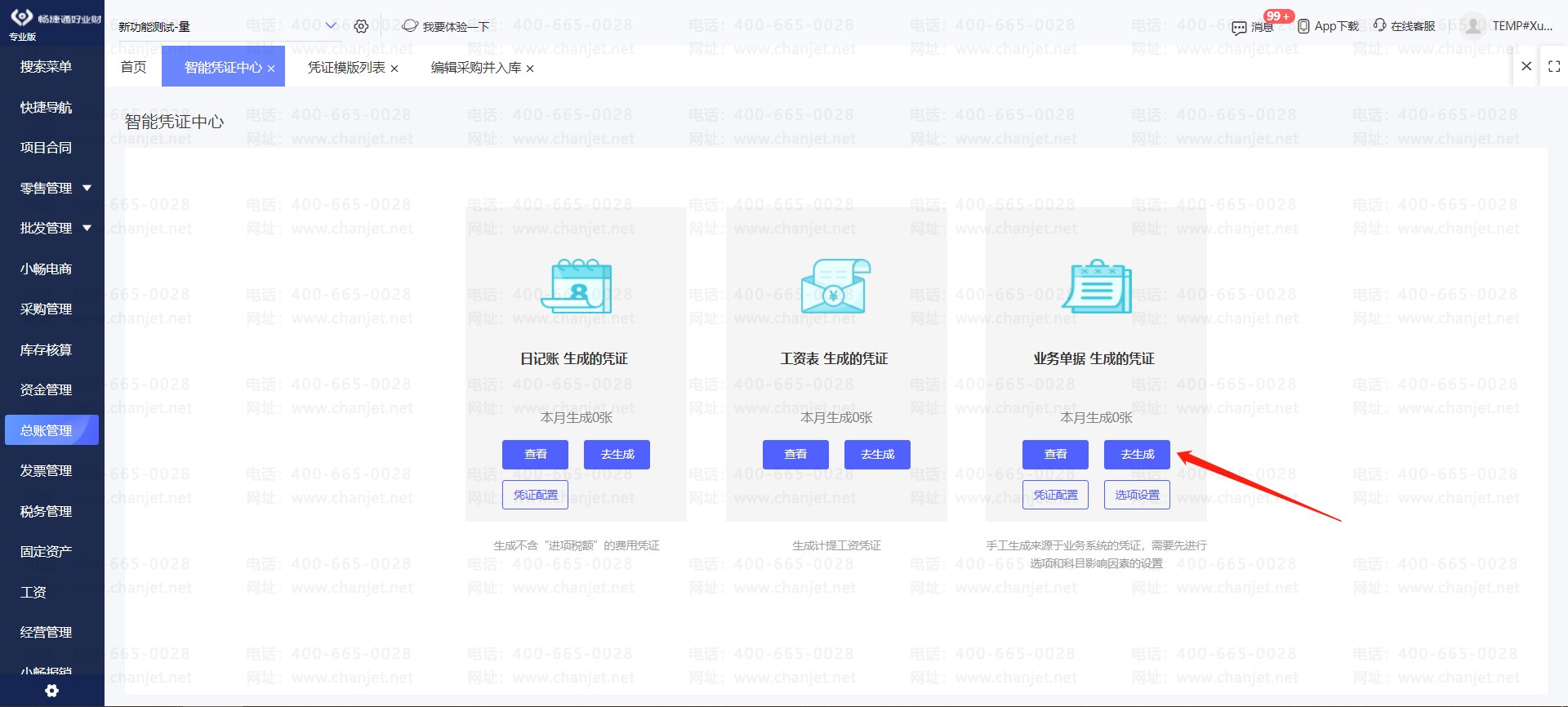Screen dimensions: 1568x707
Task: Close the 凭证模版列表 tab
Action: (394, 69)
